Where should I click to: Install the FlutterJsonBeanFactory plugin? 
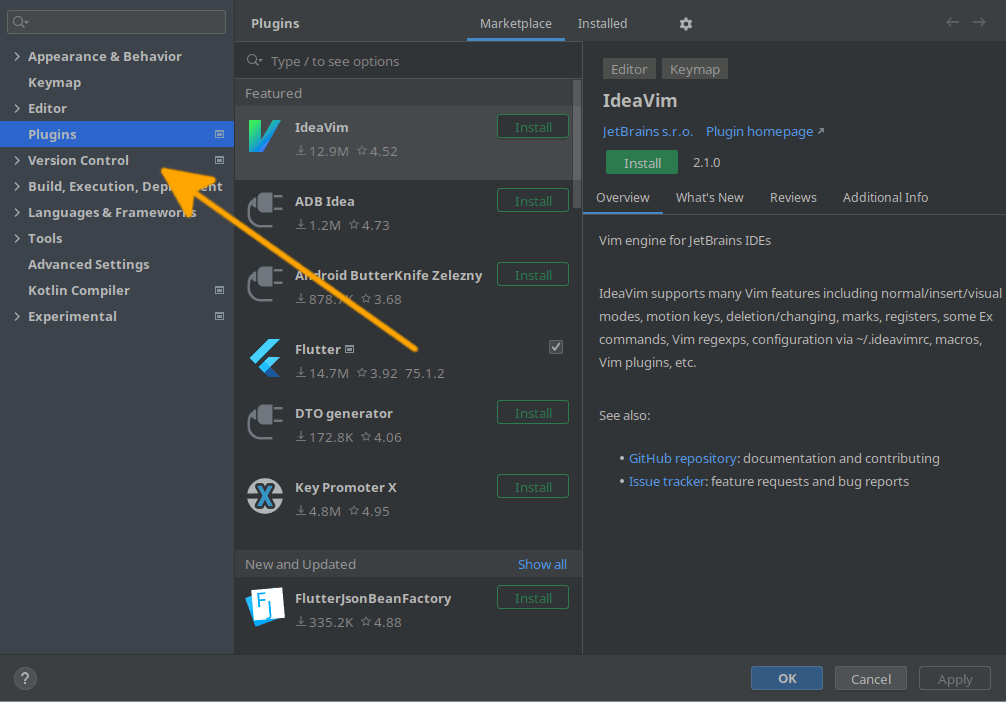click(x=533, y=597)
